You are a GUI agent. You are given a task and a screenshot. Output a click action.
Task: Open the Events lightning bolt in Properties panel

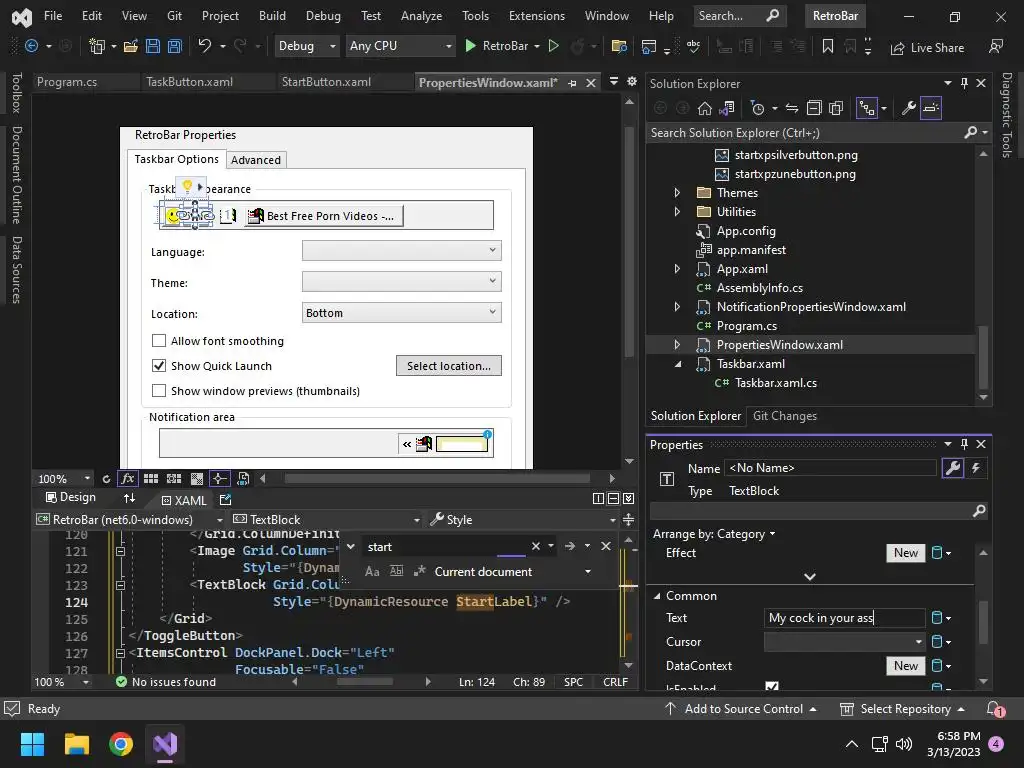point(976,468)
